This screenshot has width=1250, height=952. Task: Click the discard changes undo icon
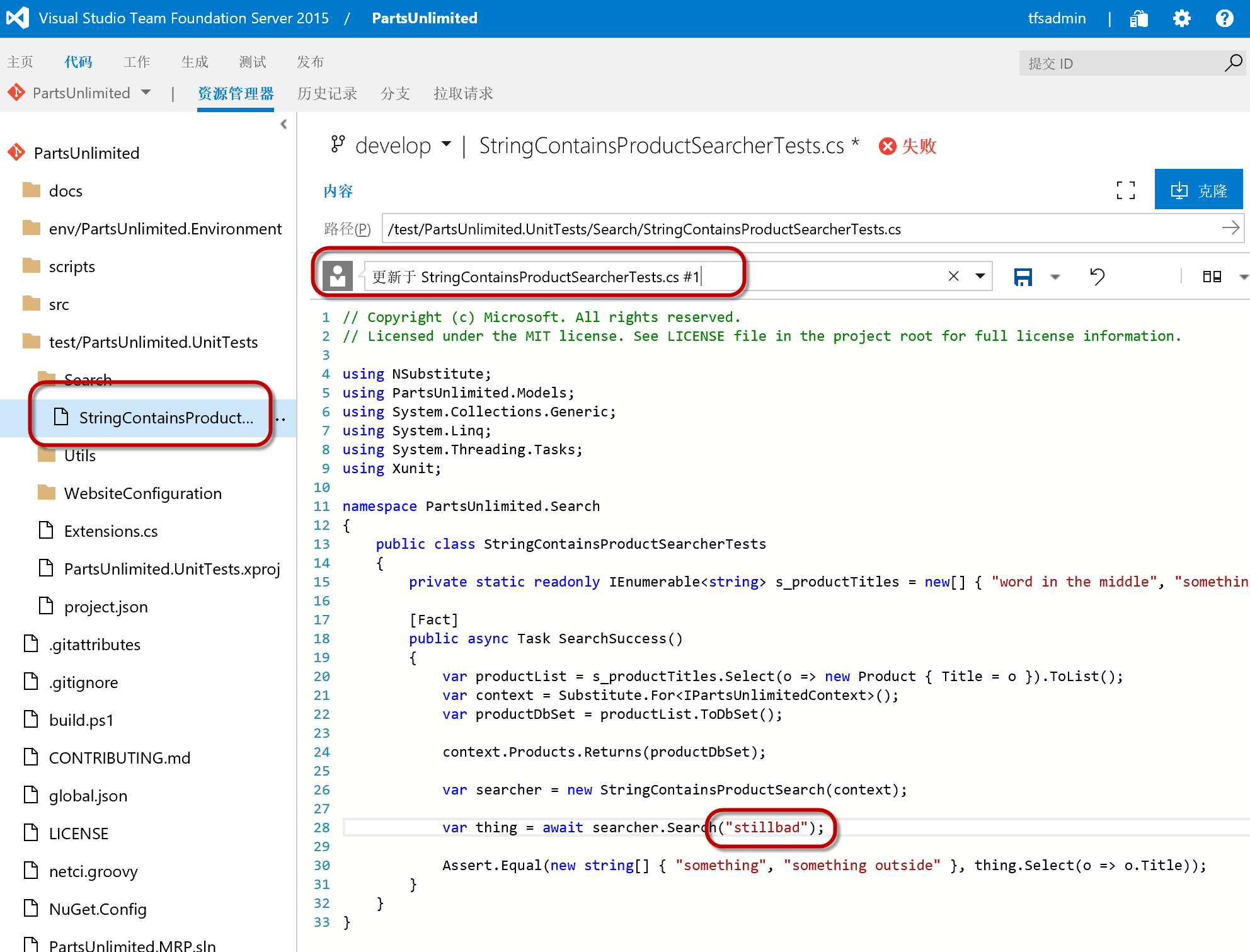[x=1097, y=277]
